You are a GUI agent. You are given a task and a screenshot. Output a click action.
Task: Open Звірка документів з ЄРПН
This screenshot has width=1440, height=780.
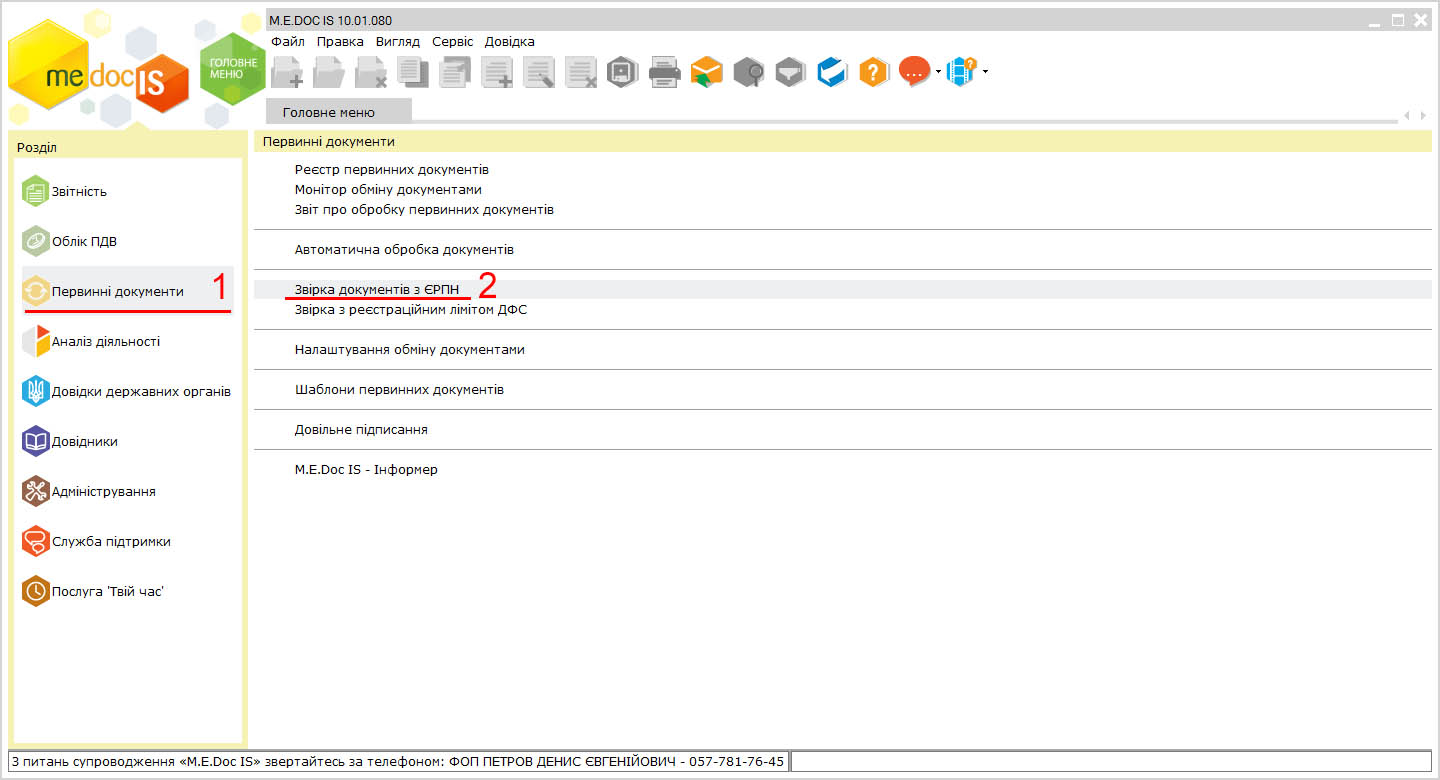(377, 289)
